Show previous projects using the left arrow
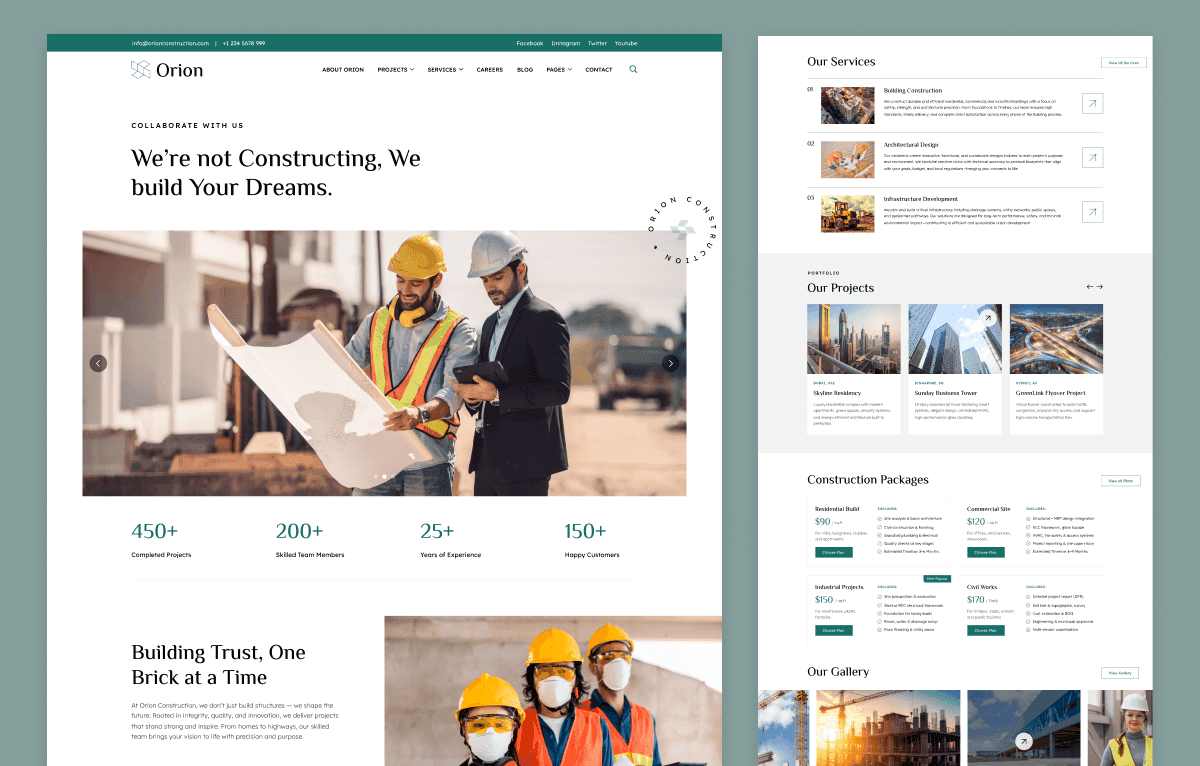The width and height of the screenshot is (1200, 766). pyautogui.click(x=1090, y=287)
